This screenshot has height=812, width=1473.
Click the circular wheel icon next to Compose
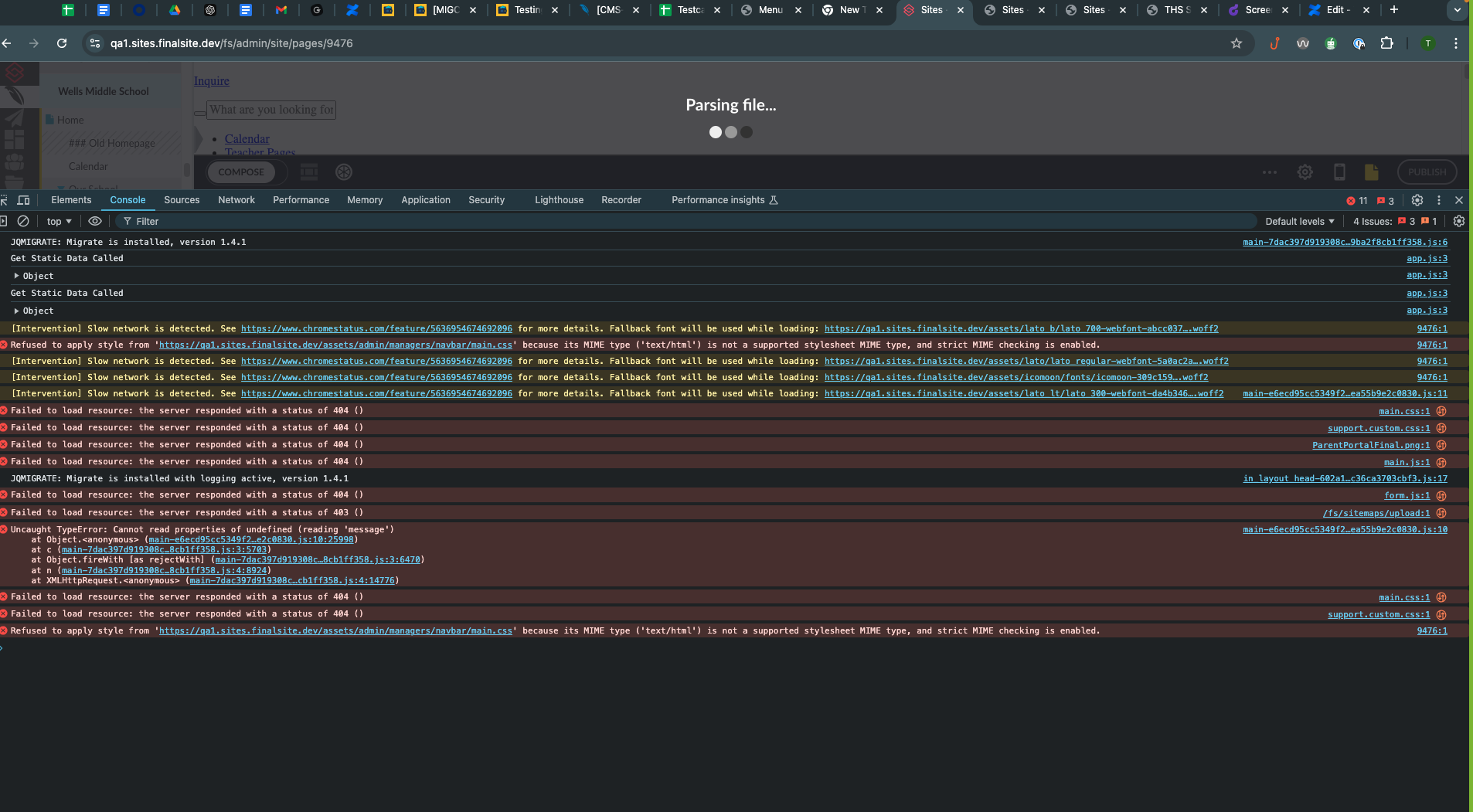(344, 172)
